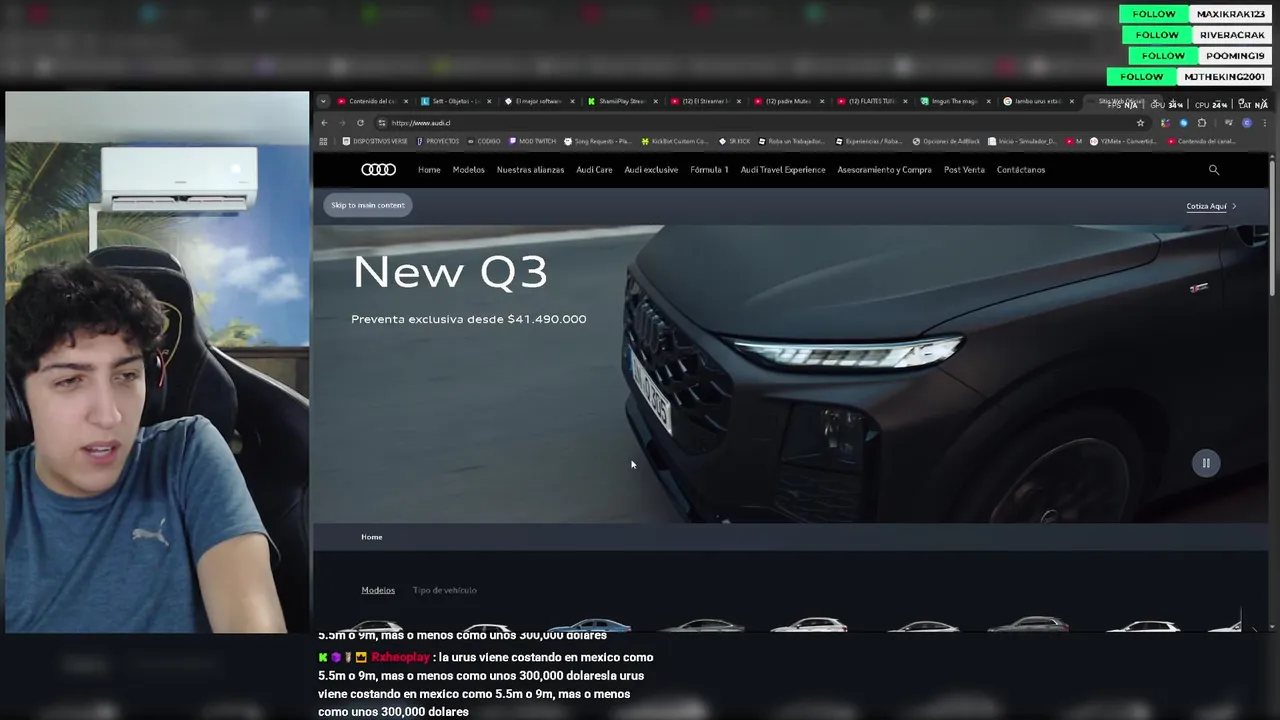This screenshot has width=1280, height=720.
Task: Open the 'Audi exclusive' menu
Action: coord(651,170)
